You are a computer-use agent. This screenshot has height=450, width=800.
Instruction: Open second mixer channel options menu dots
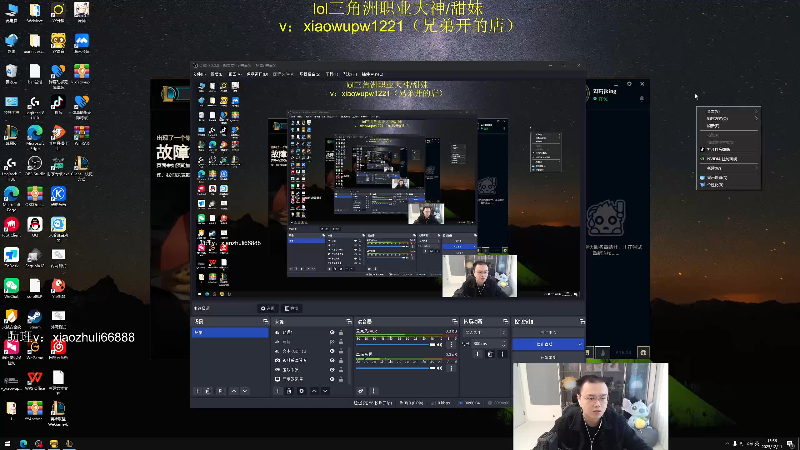click(451, 368)
